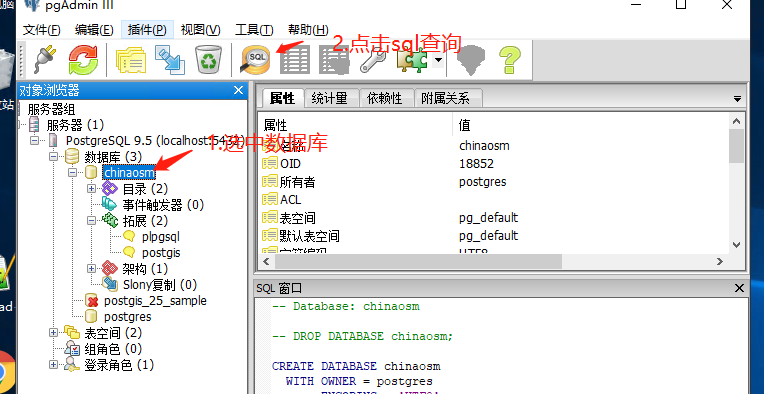Expand the 目录 (2) tree node

[x=91, y=188]
